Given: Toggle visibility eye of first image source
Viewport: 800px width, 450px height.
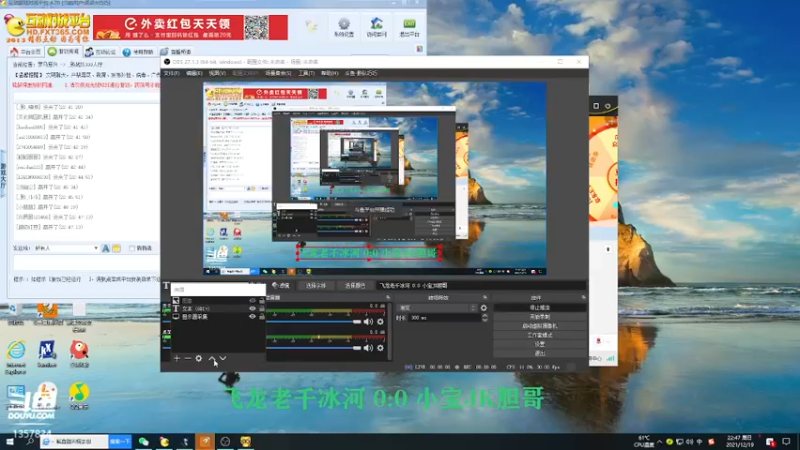Looking at the screenshot, I should [x=252, y=301].
